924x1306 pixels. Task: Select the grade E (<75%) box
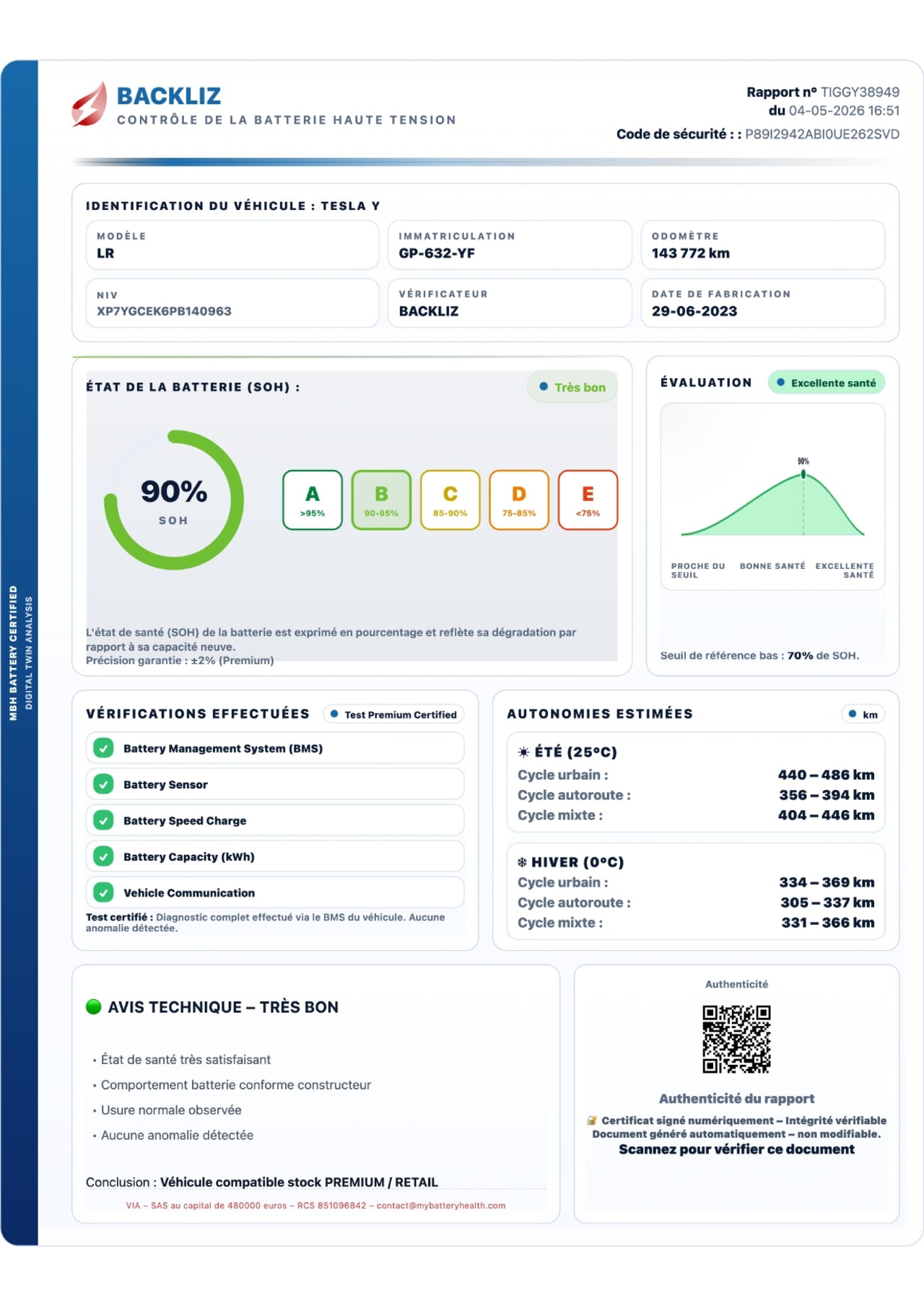(x=588, y=500)
